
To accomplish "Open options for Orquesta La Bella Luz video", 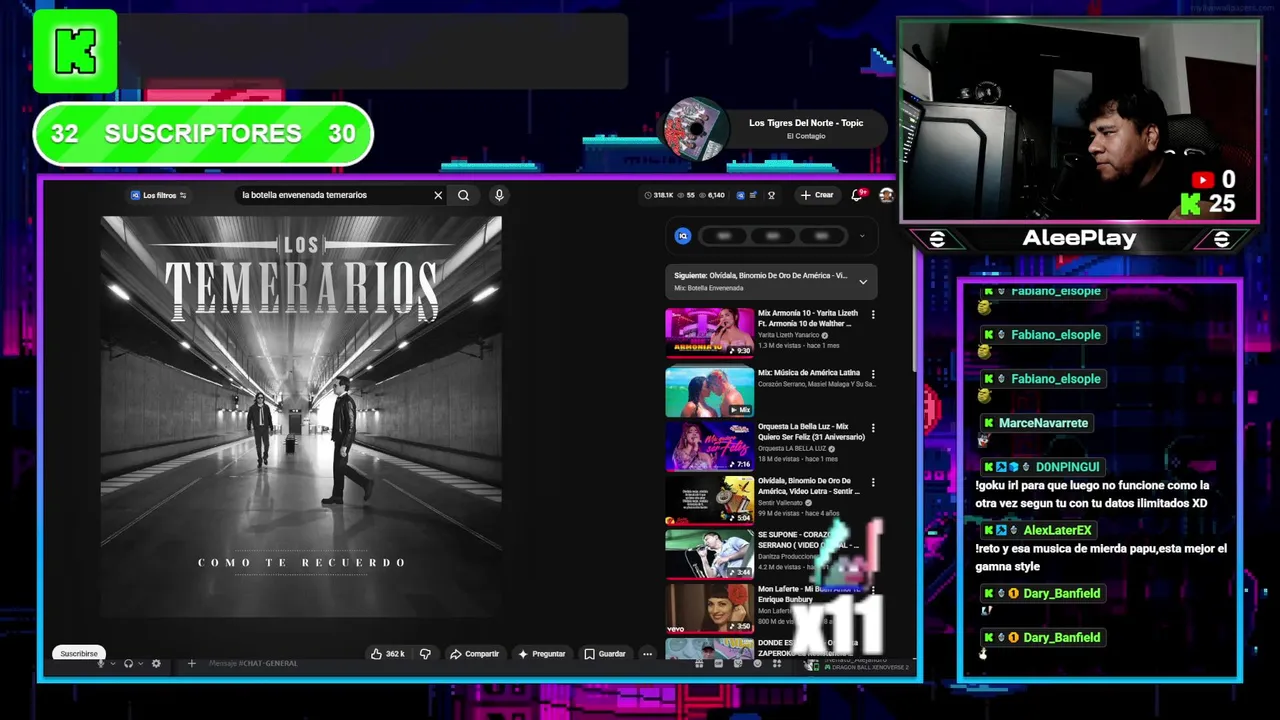I will [x=873, y=428].
